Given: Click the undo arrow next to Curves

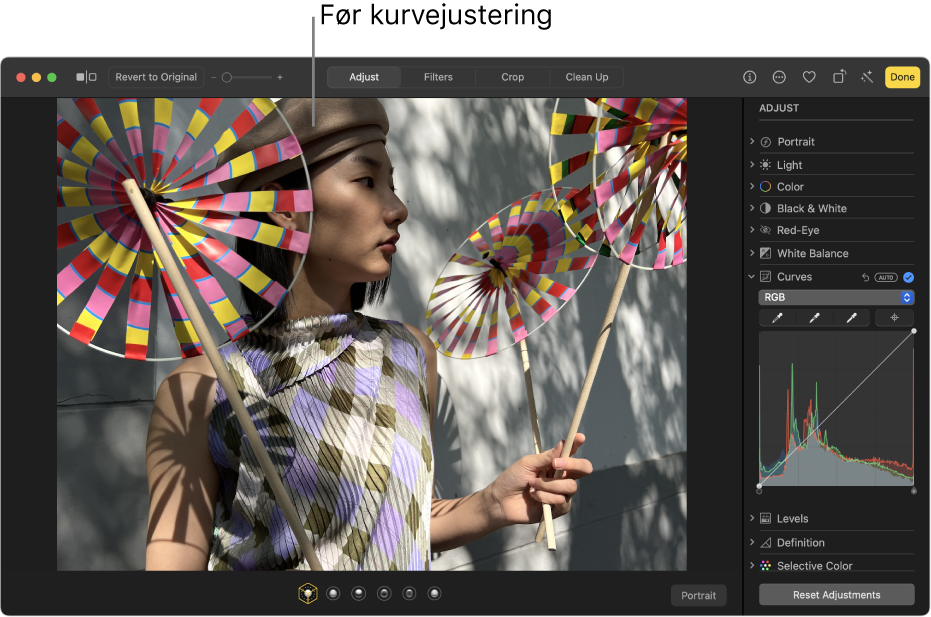Looking at the screenshot, I should (x=864, y=276).
